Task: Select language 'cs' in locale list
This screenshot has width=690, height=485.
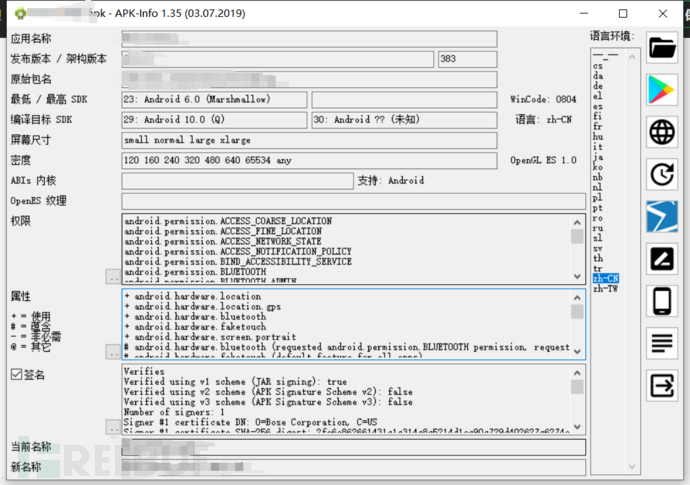Action: [598, 66]
